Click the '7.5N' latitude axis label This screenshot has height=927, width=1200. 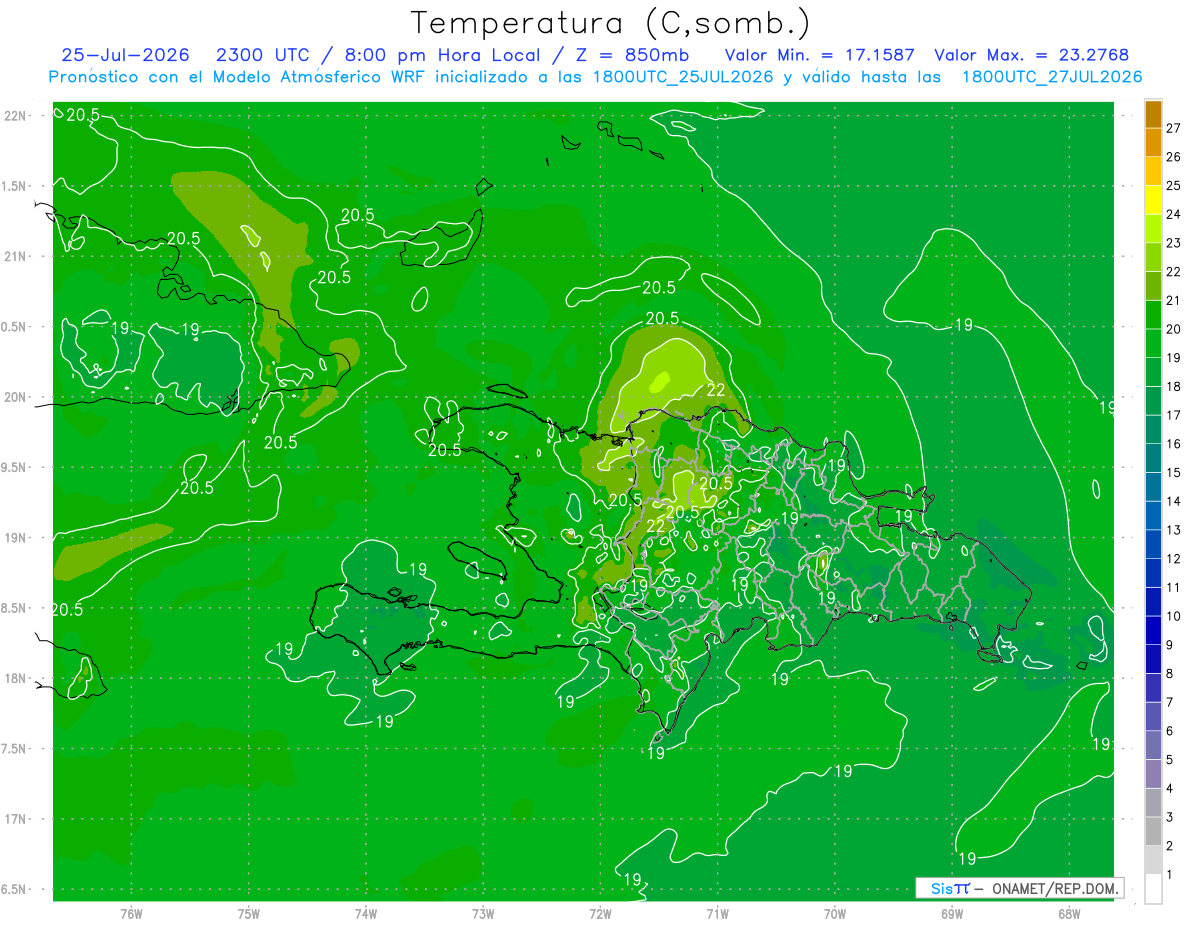point(15,749)
